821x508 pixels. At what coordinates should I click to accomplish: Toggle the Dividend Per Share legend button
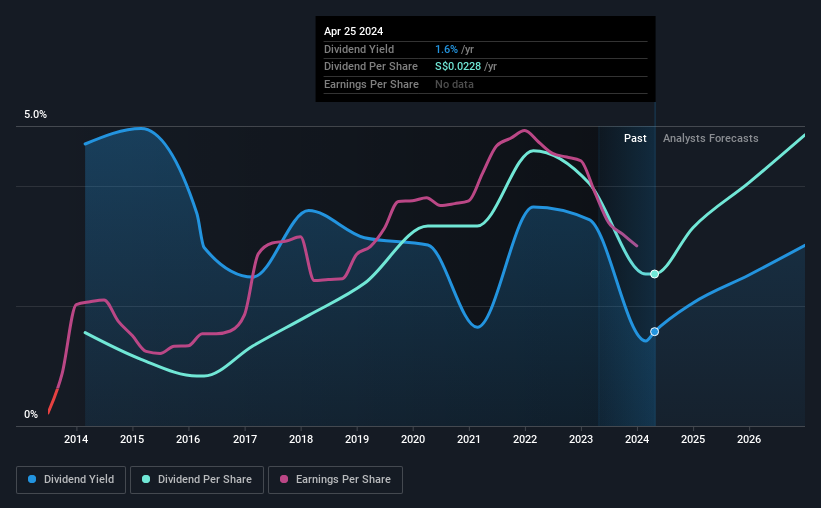[x=197, y=480]
